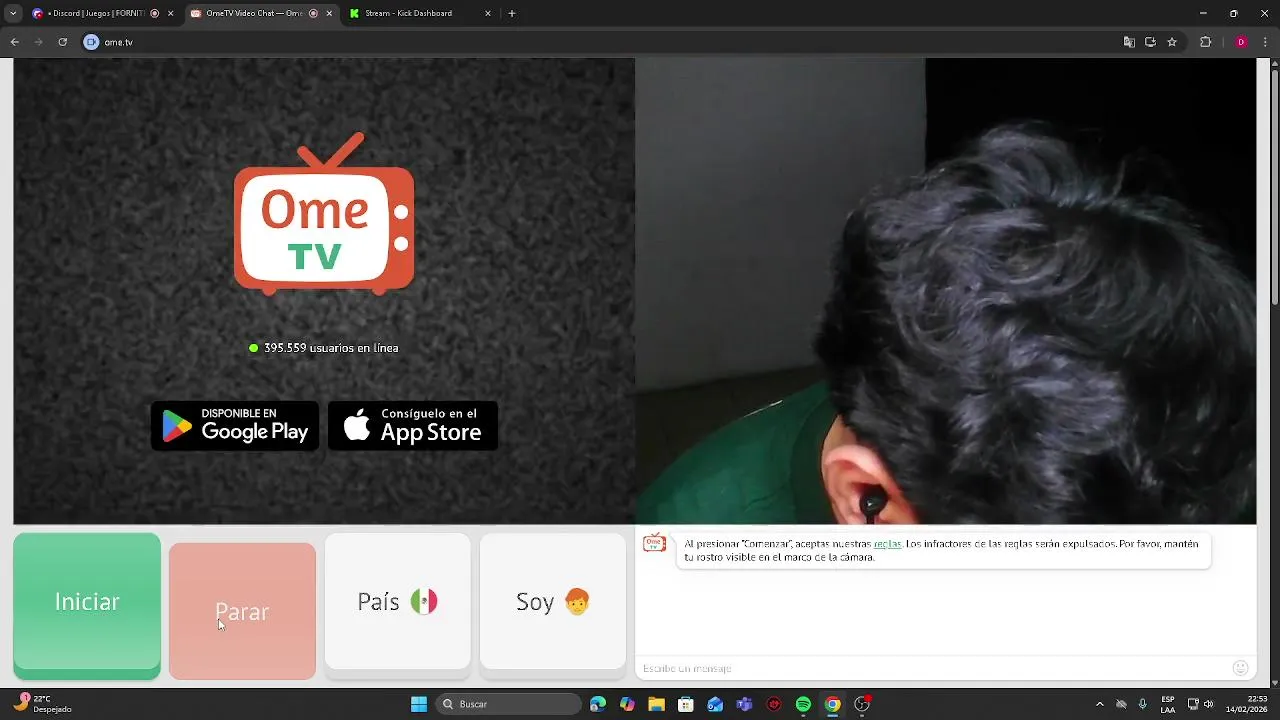Go back to the previous page
The height and width of the screenshot is (720, 1280).
pyautogui.click(x=14, y=42)
